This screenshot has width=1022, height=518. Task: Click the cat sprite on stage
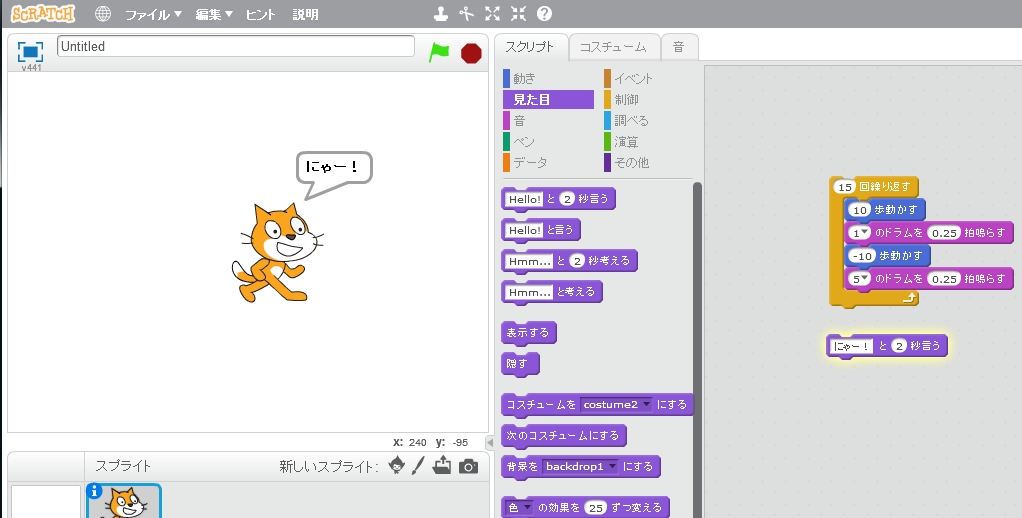(x=278, y=253)
